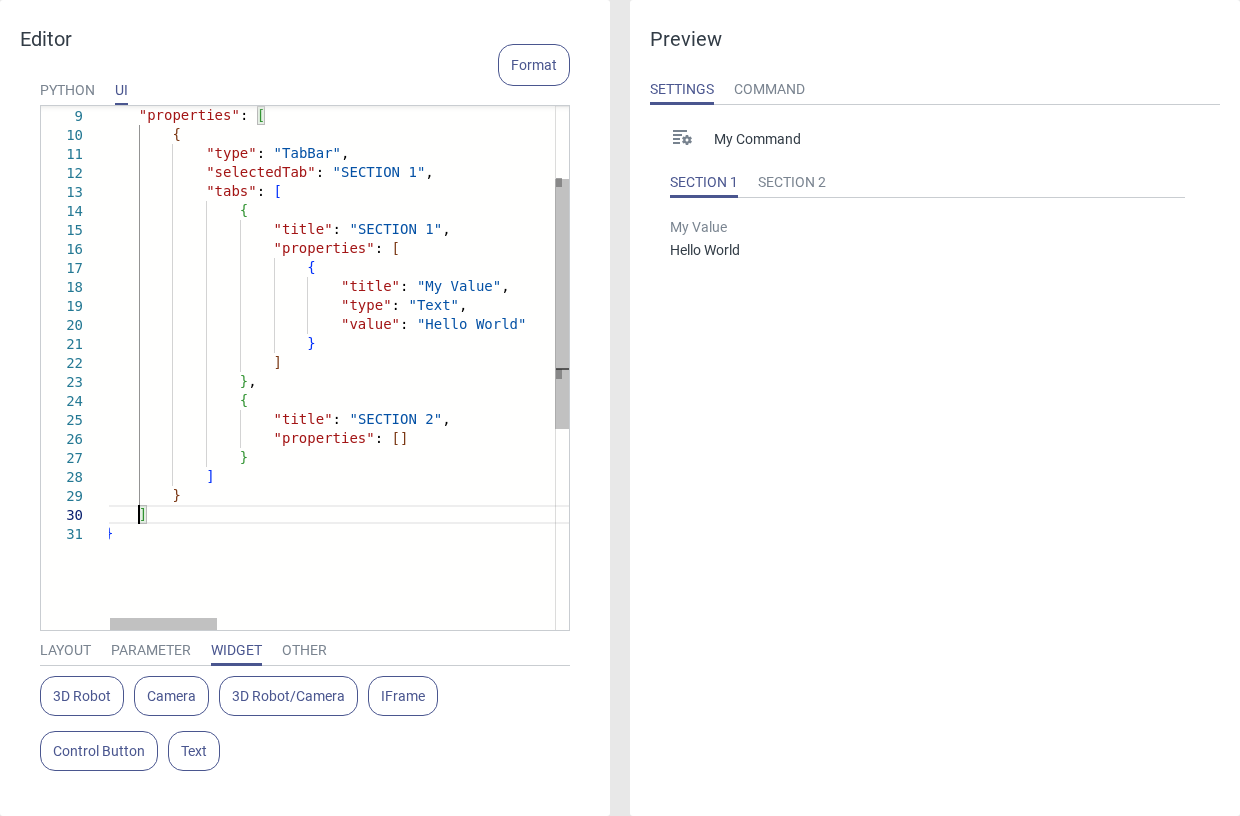The image size is (1240, 816).
Task: Show the SETTINGS preview tab
Action: coord(682,89)
